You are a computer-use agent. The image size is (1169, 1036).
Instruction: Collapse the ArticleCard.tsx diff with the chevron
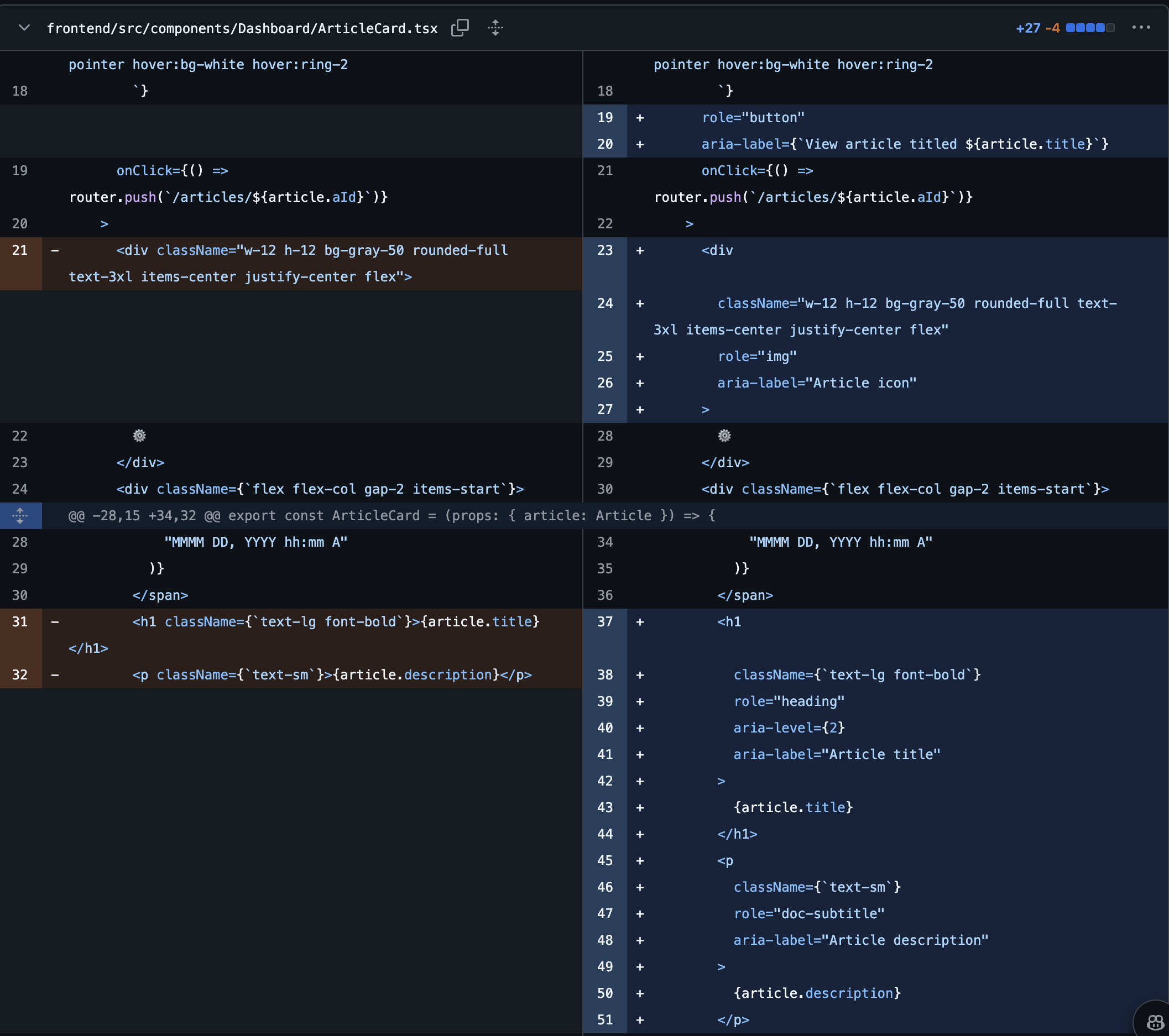[23, 28]
